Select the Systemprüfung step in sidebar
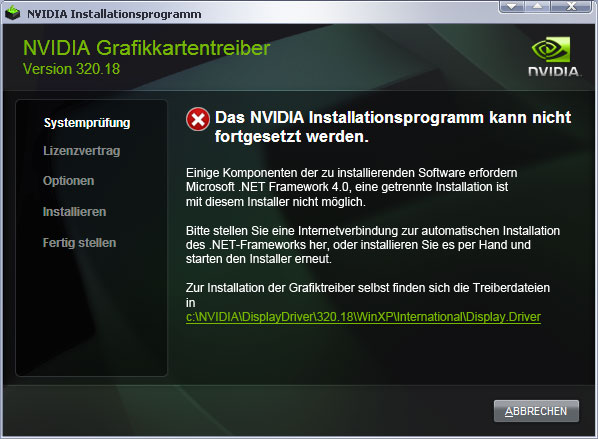 tap(87, 123)
